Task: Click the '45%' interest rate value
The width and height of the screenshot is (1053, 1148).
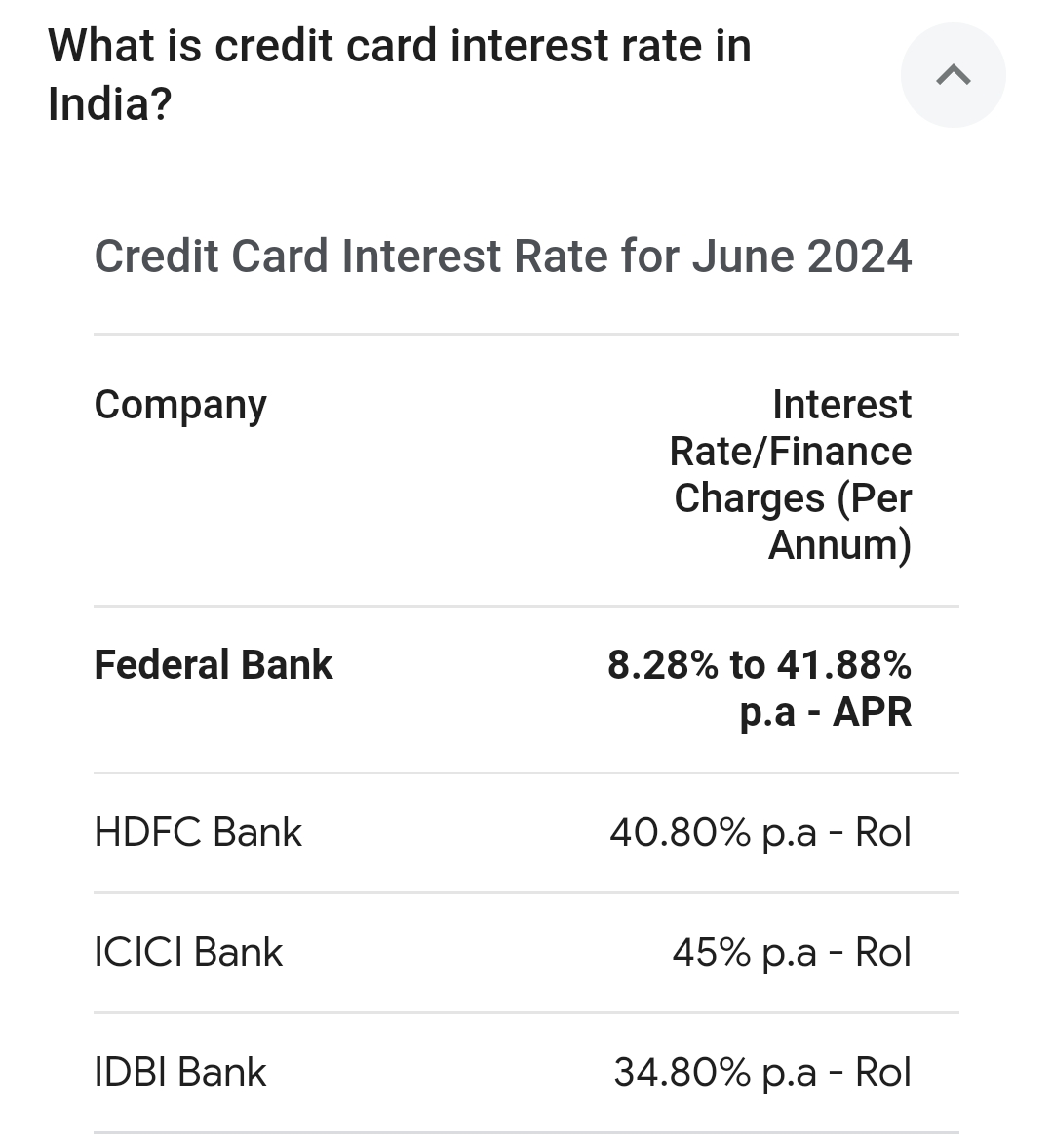Action: (711, 953)
